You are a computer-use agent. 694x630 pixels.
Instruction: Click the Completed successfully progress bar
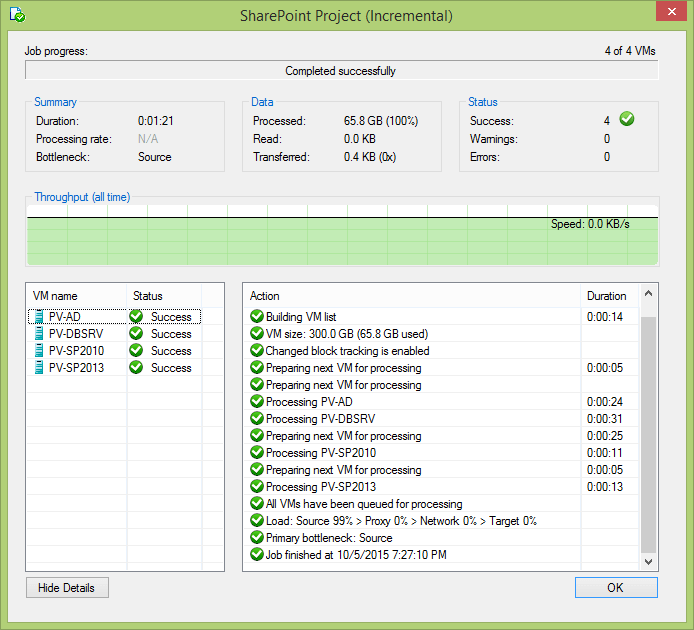point(342,71)
